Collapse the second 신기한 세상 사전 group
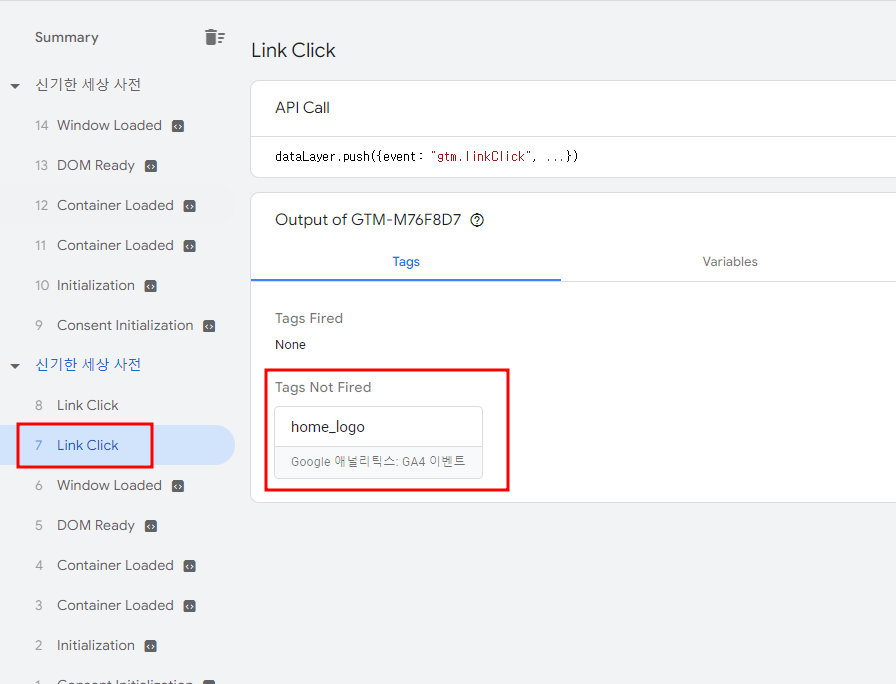The height and width of the screenshot is (684, 896). coord(15,366)
